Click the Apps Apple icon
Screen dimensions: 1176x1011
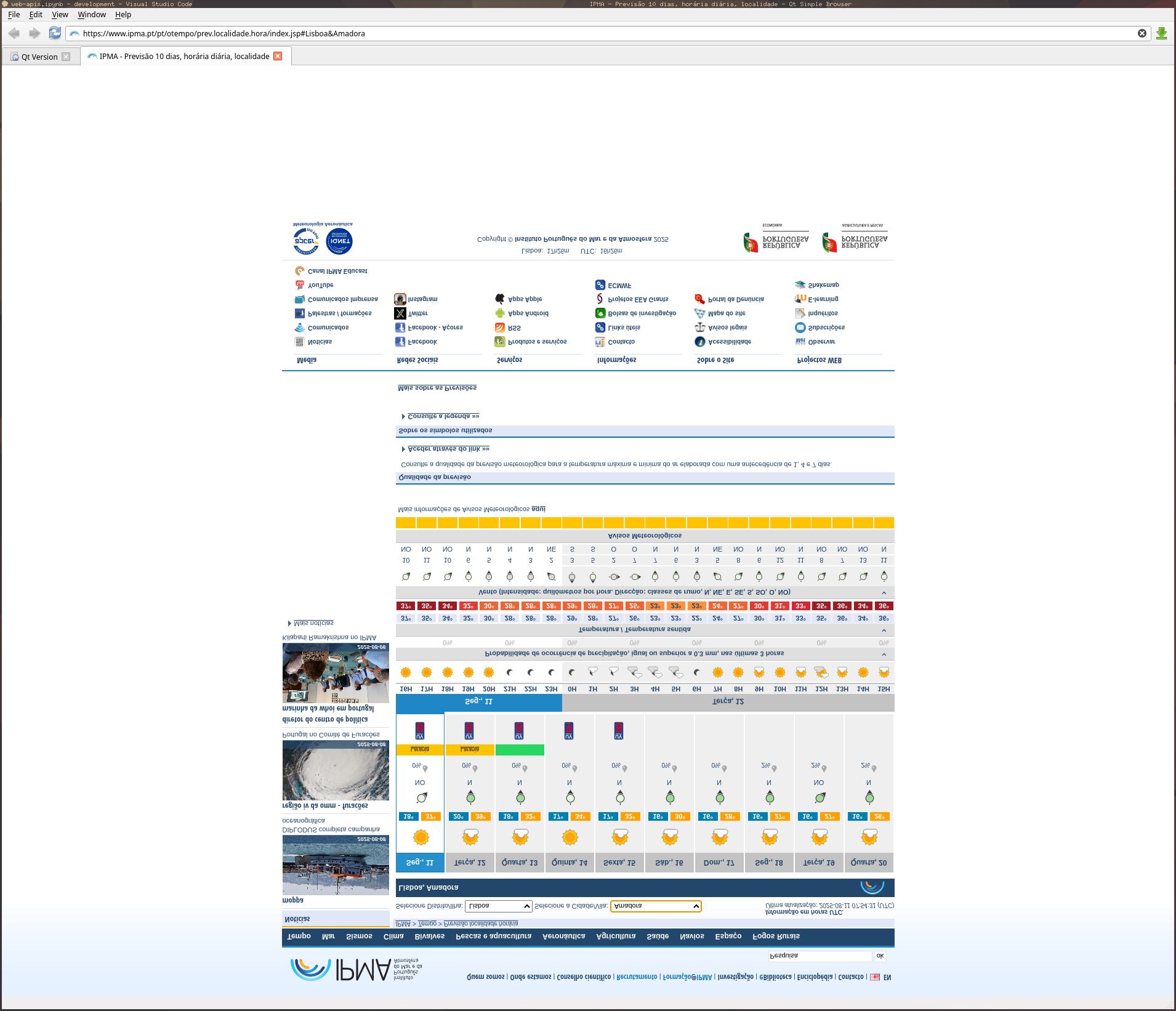click(x=499, y=299)
